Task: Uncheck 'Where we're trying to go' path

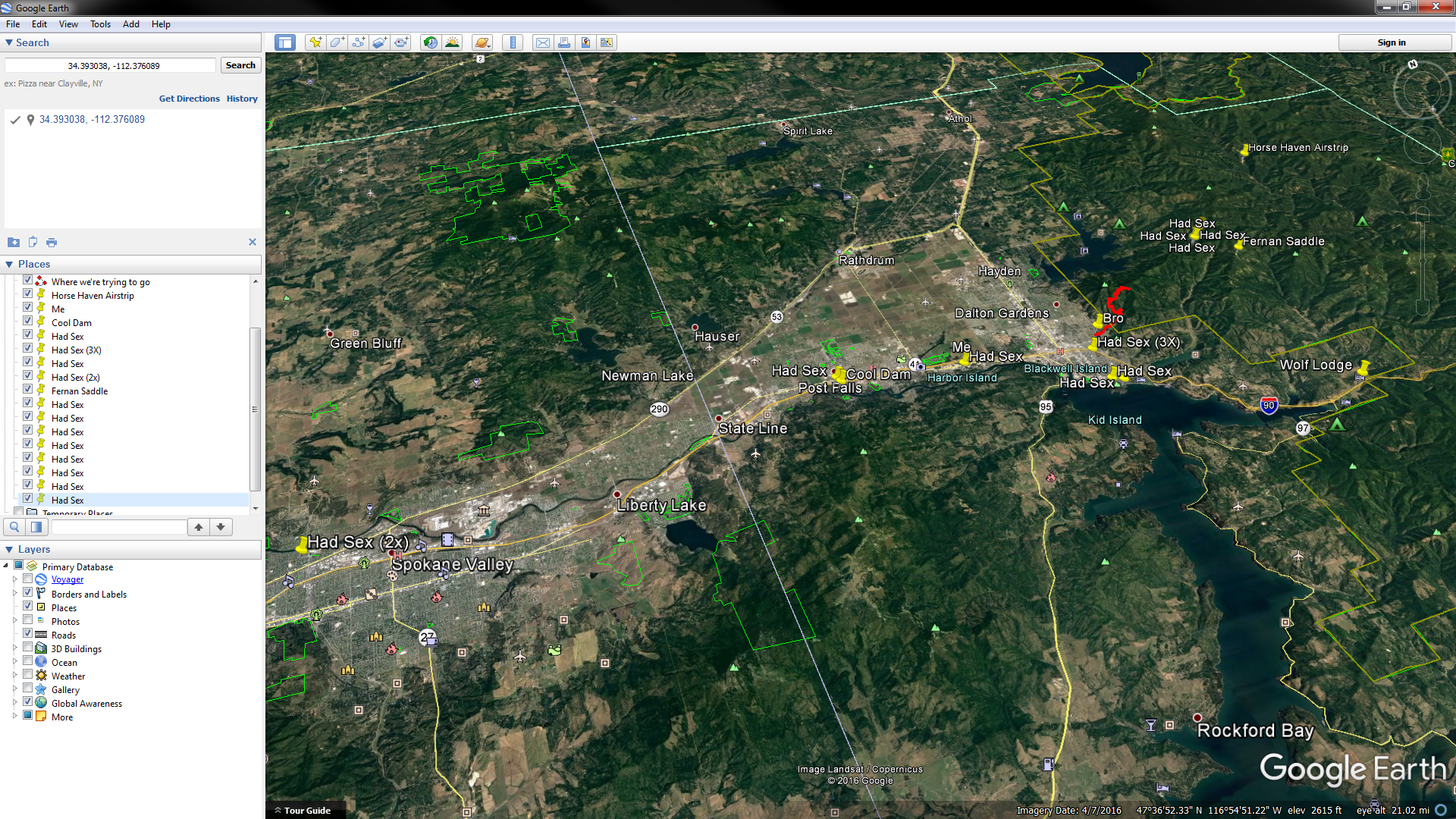Action: coord(27,280)
